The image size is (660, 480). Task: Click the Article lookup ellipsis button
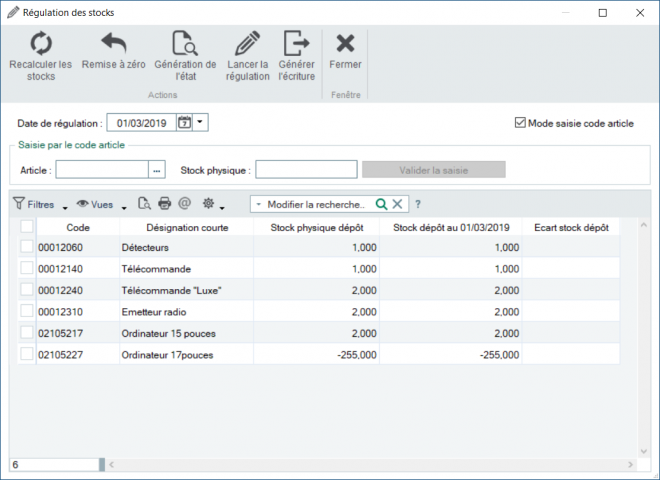click(x=156, y=170)
